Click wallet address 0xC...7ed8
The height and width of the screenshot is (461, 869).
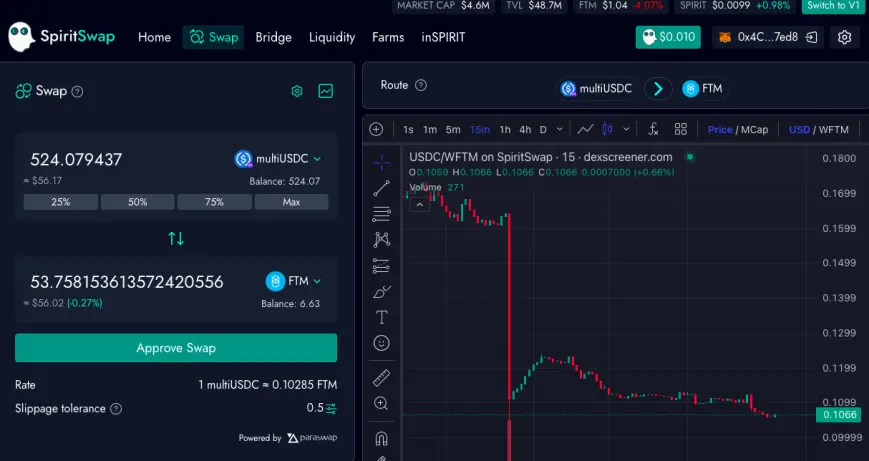click(x=768, y=37)
